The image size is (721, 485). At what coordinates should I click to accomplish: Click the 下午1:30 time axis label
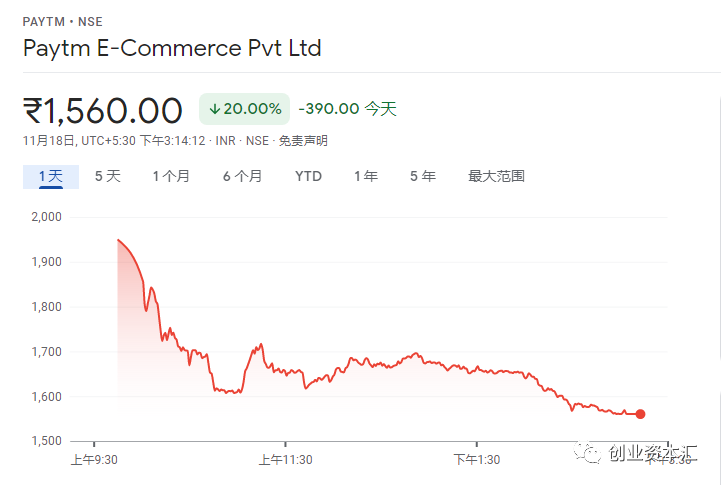tap(477, 460)
